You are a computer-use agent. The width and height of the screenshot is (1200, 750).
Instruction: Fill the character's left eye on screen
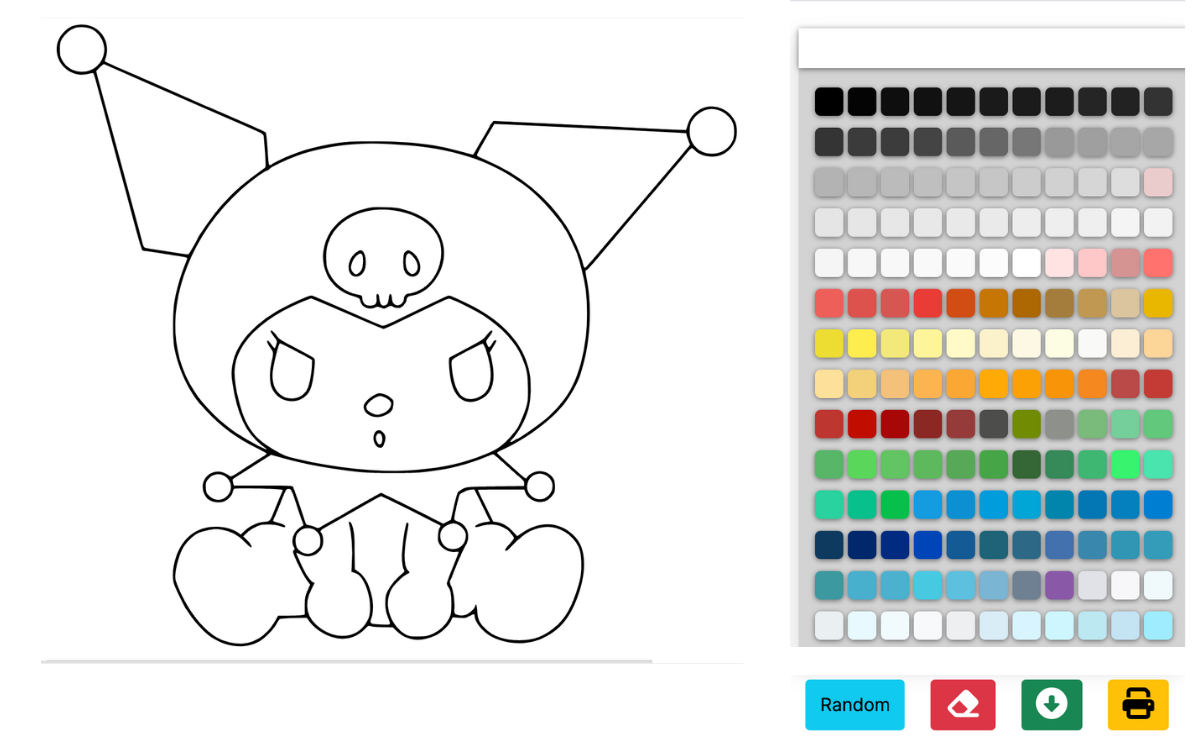pyautogui.click(x=291, y=374)
